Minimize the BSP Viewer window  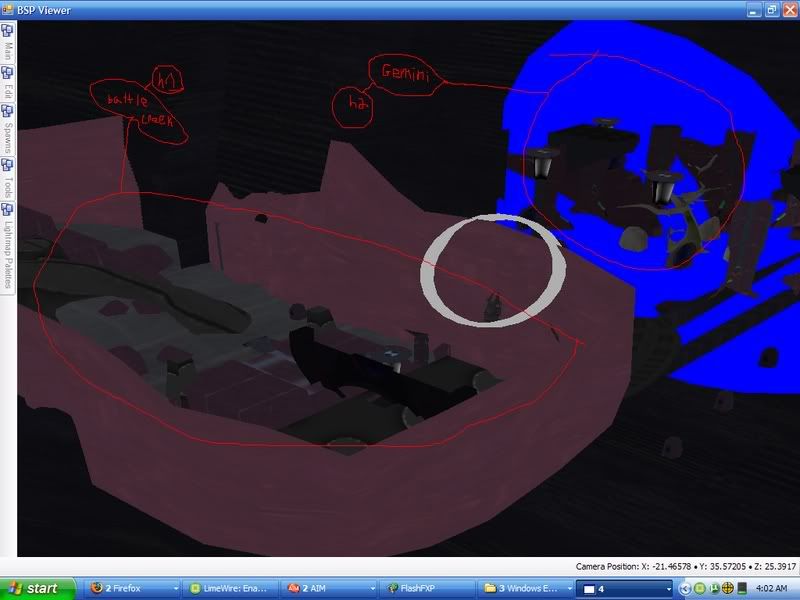pos(754,10)
